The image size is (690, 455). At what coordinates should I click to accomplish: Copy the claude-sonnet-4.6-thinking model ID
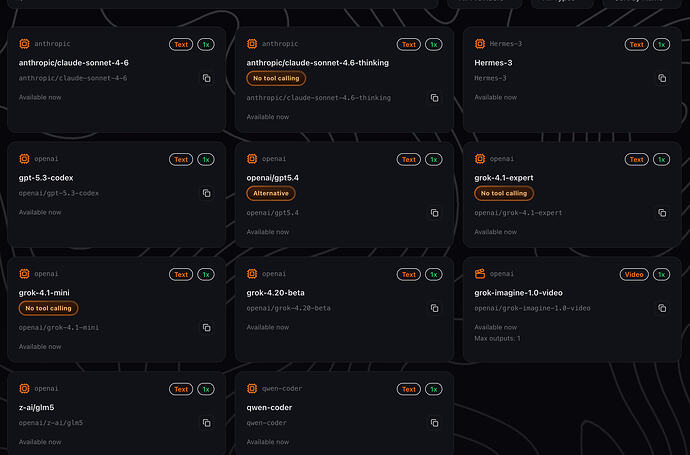pyautogui.click(x=435, y=98)
